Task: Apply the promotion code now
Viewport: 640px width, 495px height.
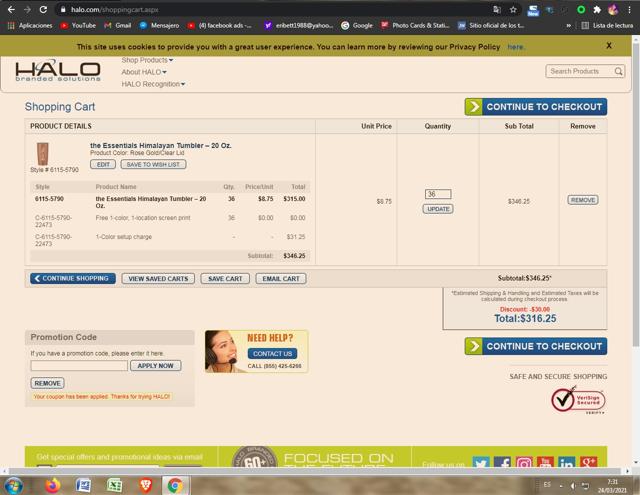Action: pos(156,366)
